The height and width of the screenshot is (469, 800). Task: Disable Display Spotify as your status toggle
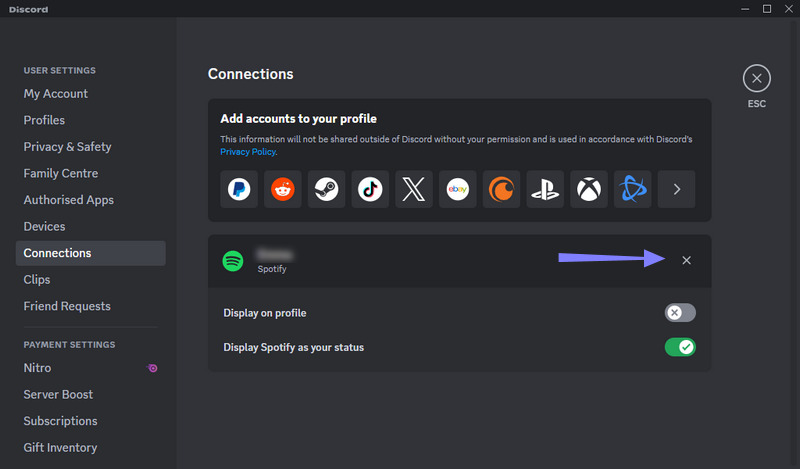pyautogui.click(x=680, y=348)
